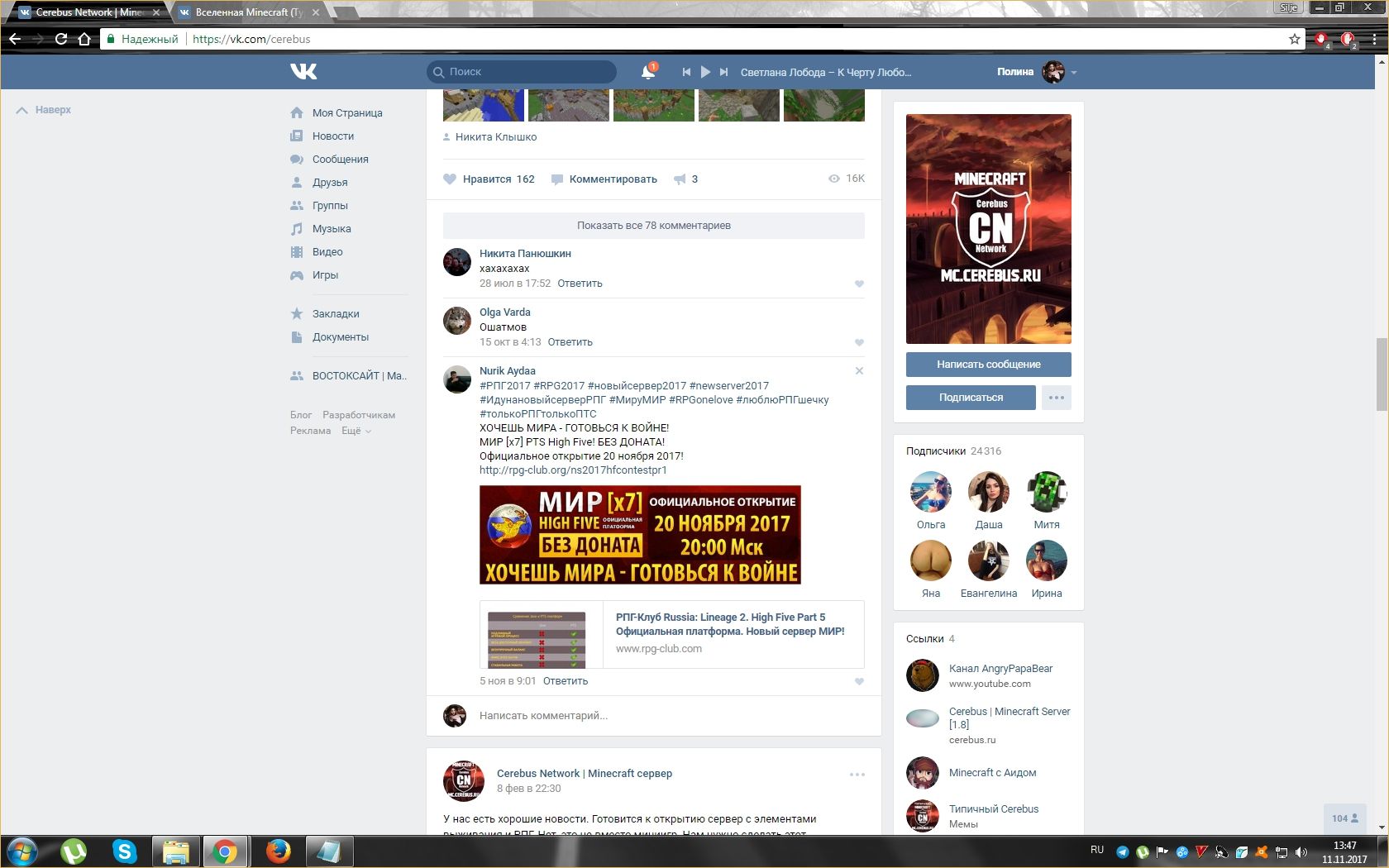Open uTorrent from taskbar

pos(74,851)
